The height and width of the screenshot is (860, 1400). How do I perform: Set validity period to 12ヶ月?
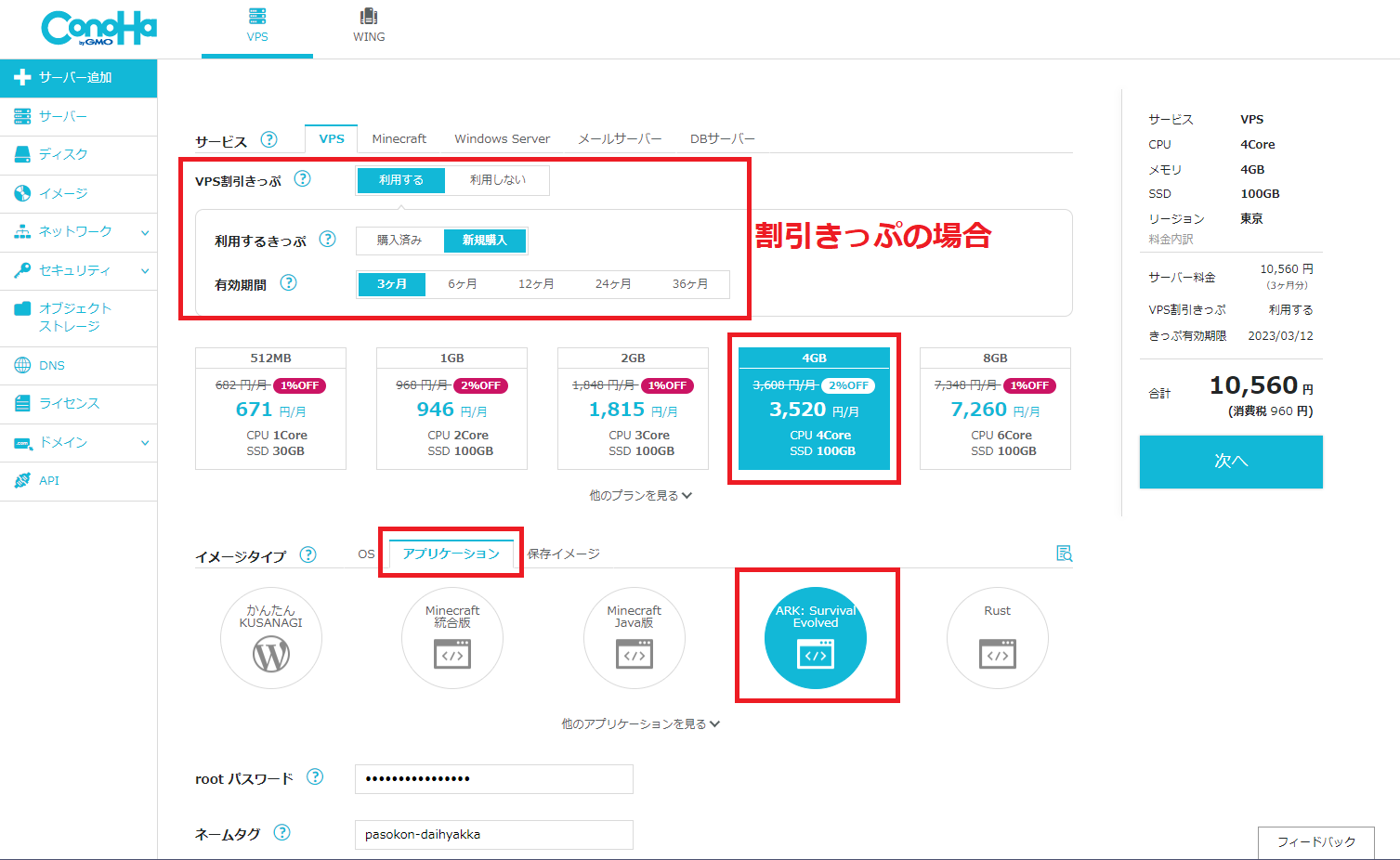click(536, 284)
